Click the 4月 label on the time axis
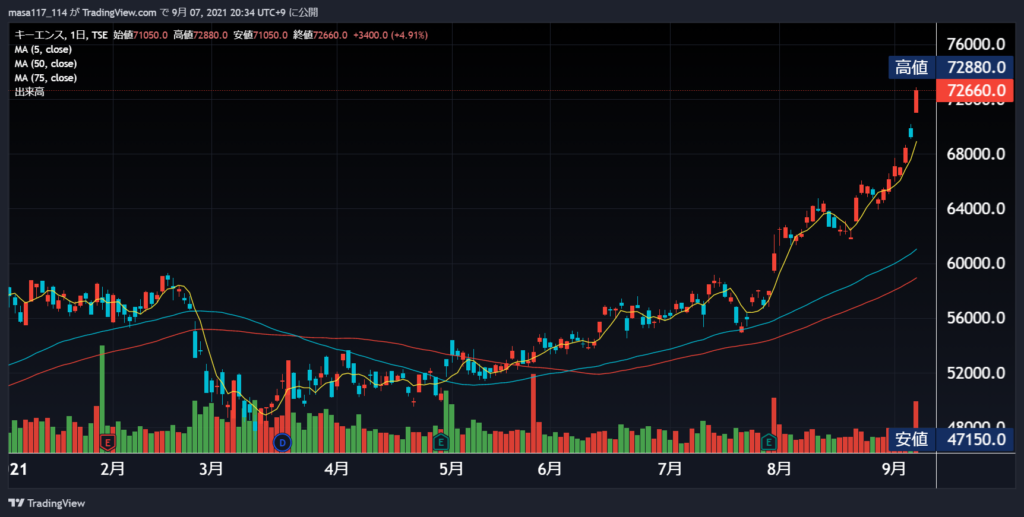The image size is (1024, 517). tap(336, 469)
